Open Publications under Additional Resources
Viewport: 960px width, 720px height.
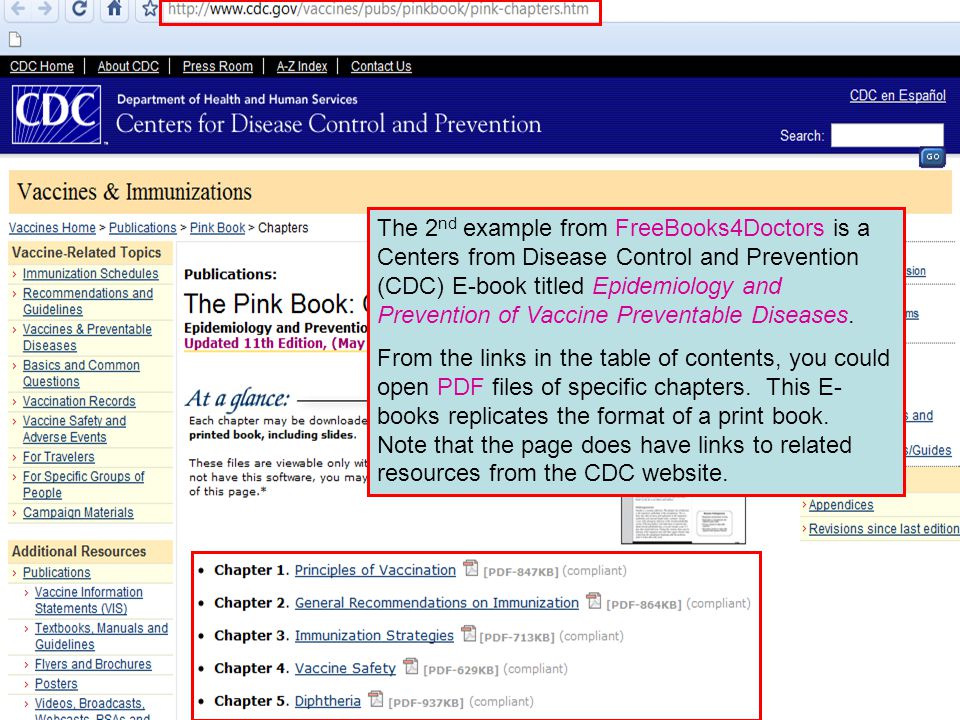point(56,572)
